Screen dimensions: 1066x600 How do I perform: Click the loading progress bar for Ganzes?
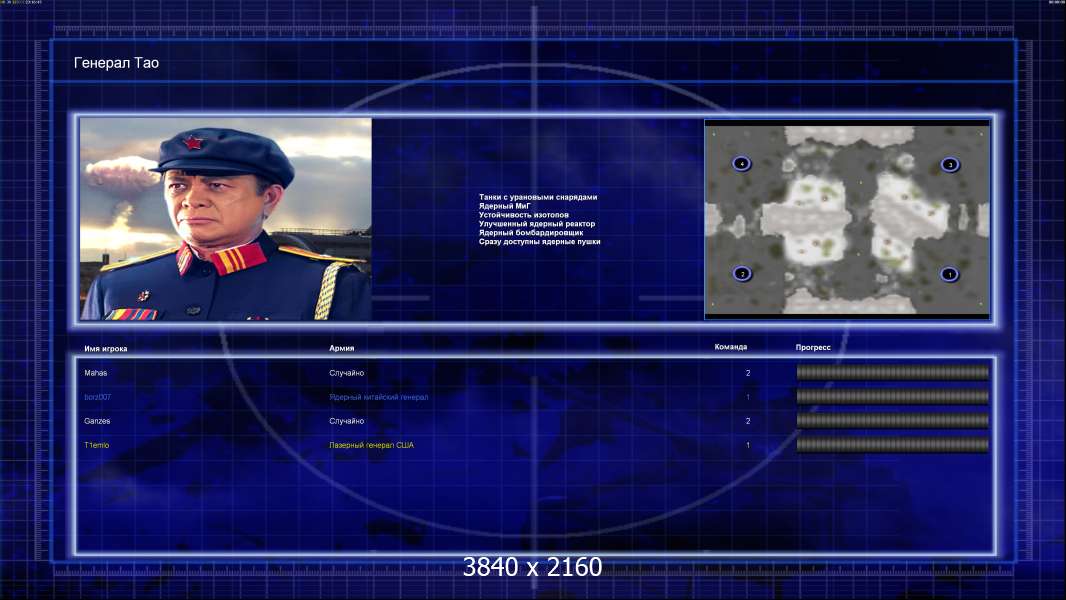click(893, 421)
